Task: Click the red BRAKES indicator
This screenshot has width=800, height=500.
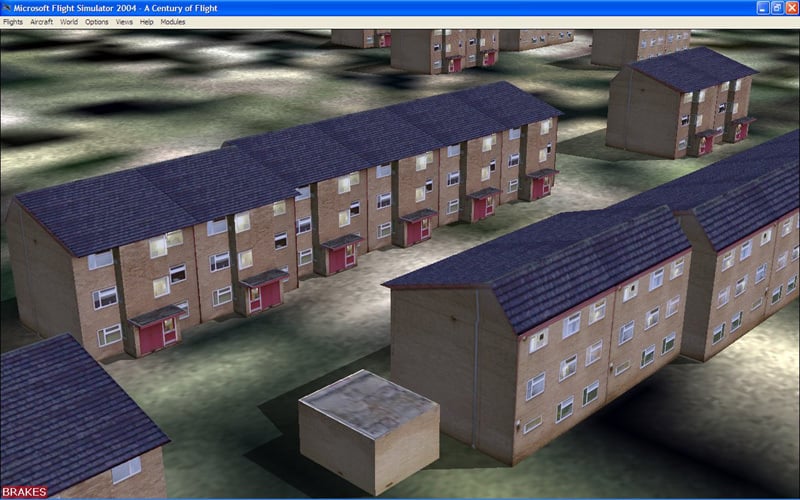Action: (x=24, y=492)
